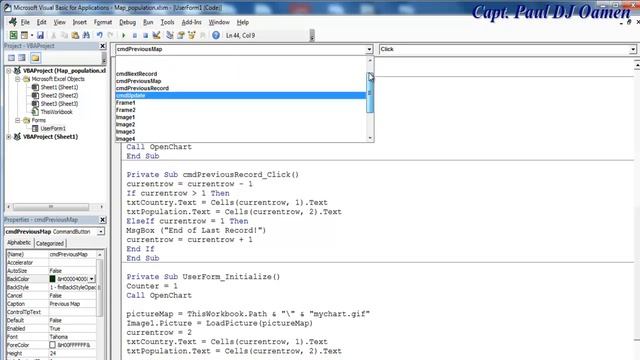Click the Caption property value field
Screen dimensions: 640x360
pos(72,304)
